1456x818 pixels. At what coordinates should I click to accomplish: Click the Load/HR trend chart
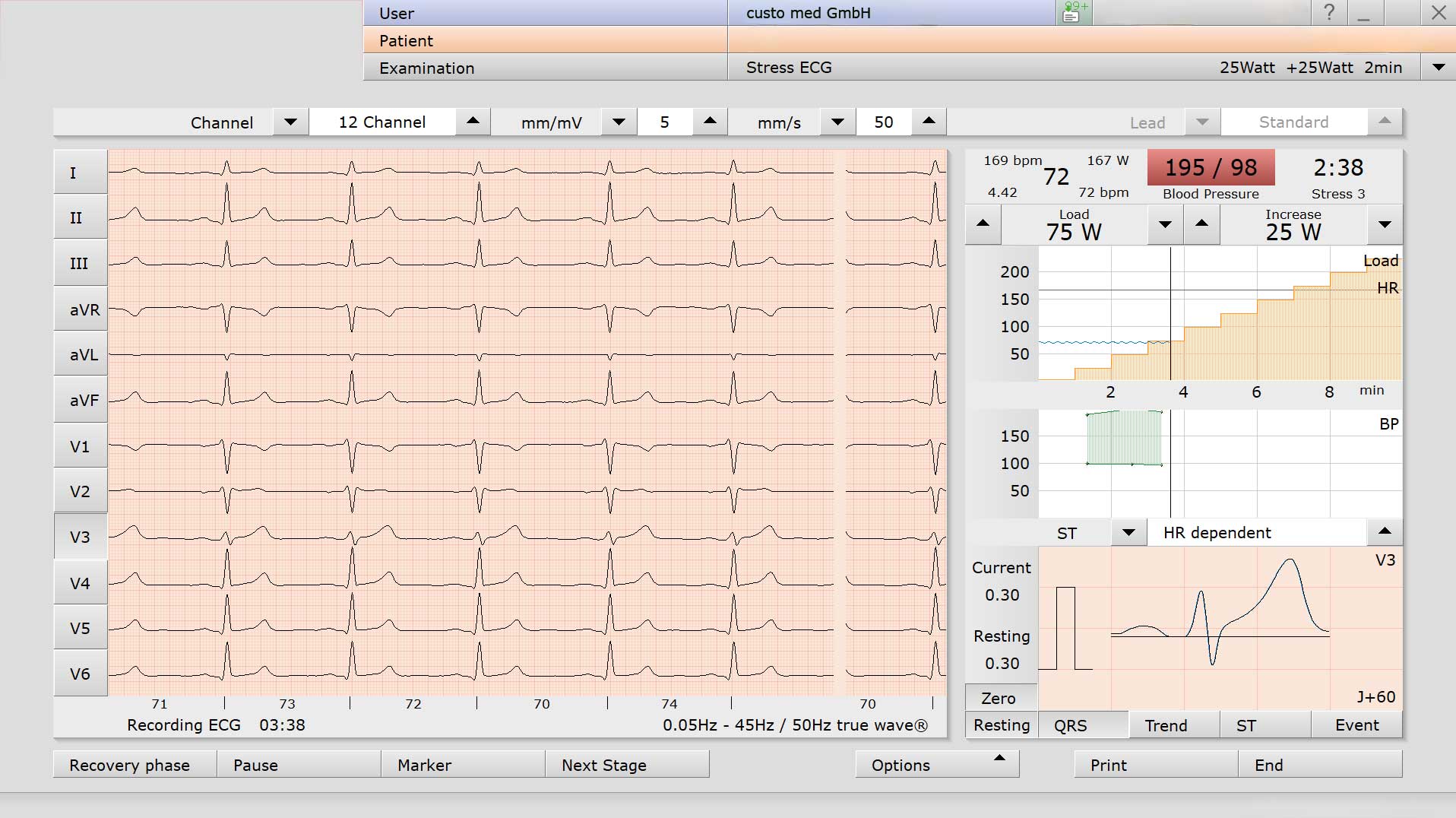[1220, 314]
